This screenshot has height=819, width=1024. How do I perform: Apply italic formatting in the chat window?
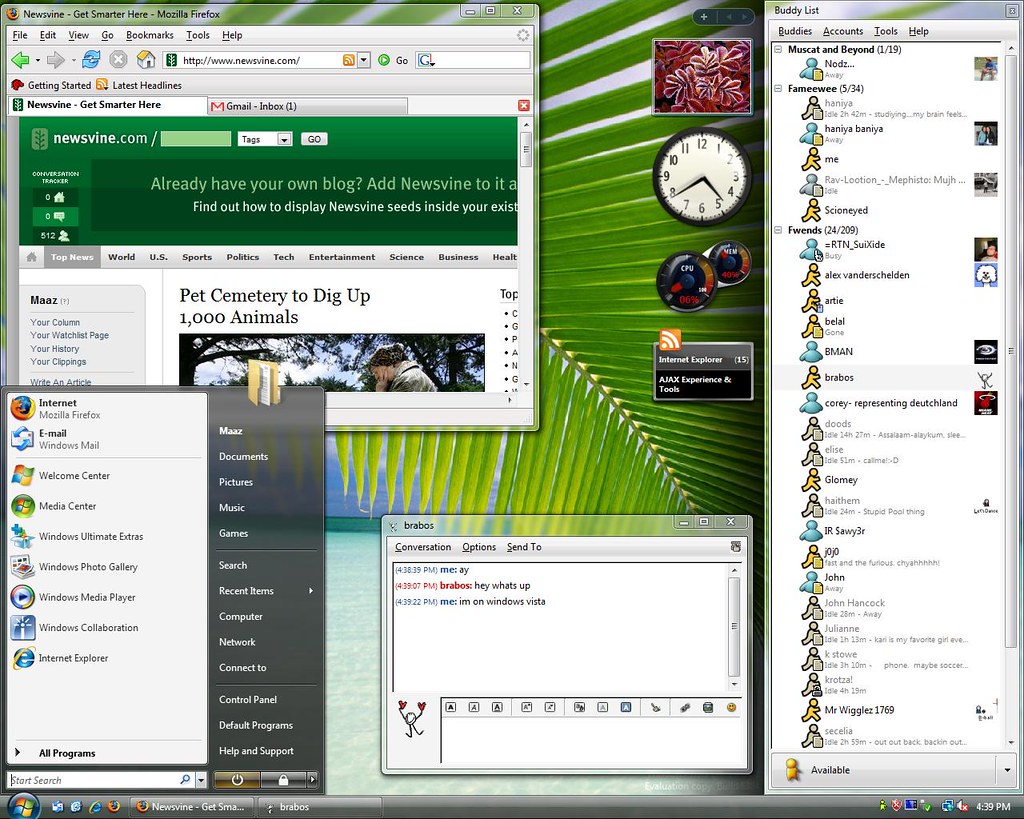coord(474,707)
